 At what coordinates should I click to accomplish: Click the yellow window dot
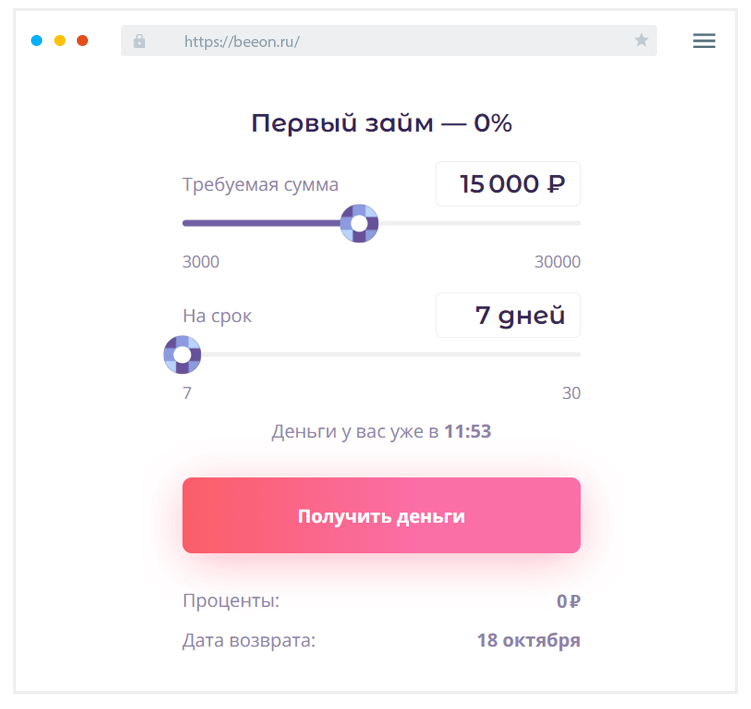point(60,41)
